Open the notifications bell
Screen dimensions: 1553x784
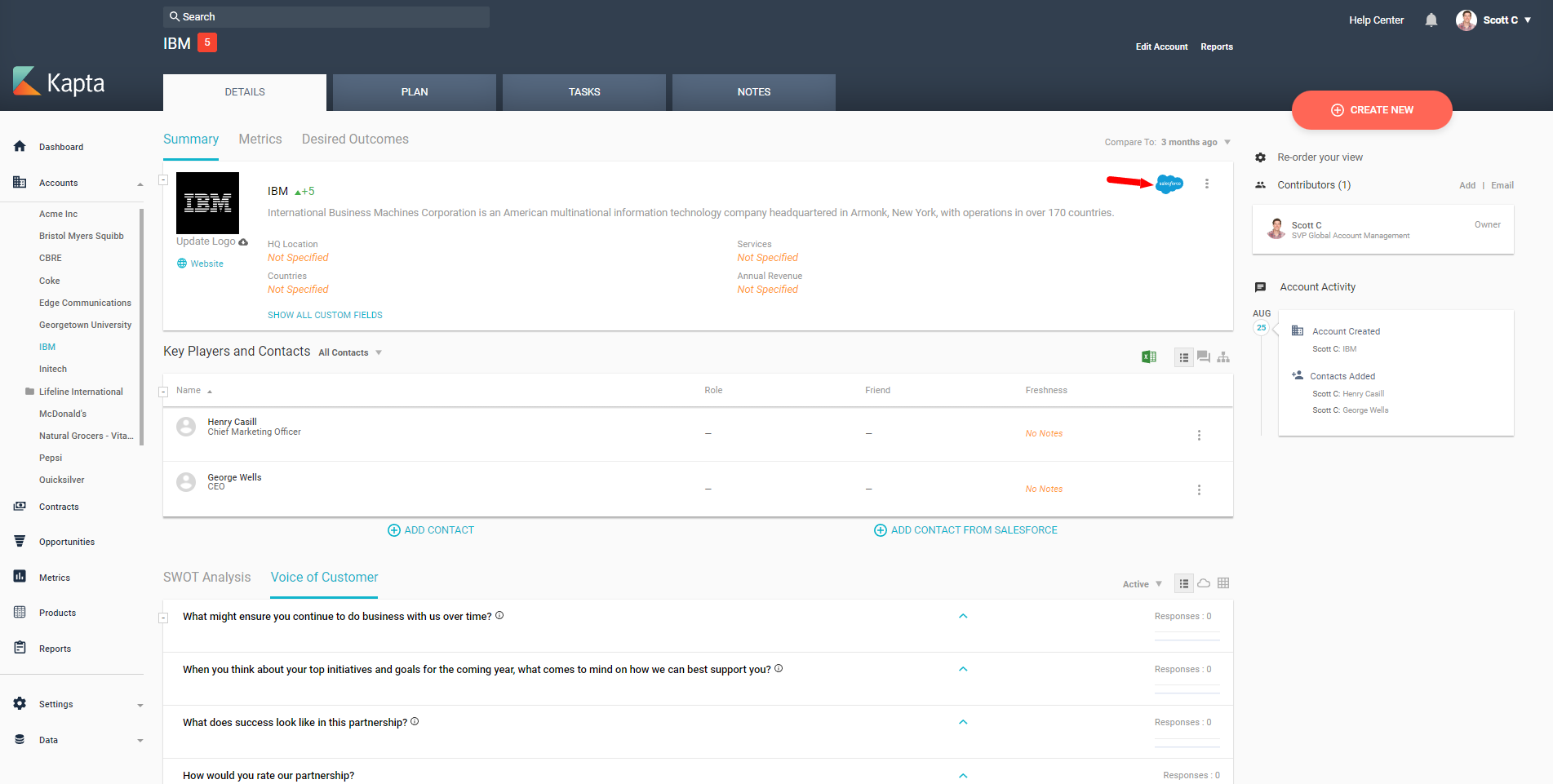pos(1431,20)
